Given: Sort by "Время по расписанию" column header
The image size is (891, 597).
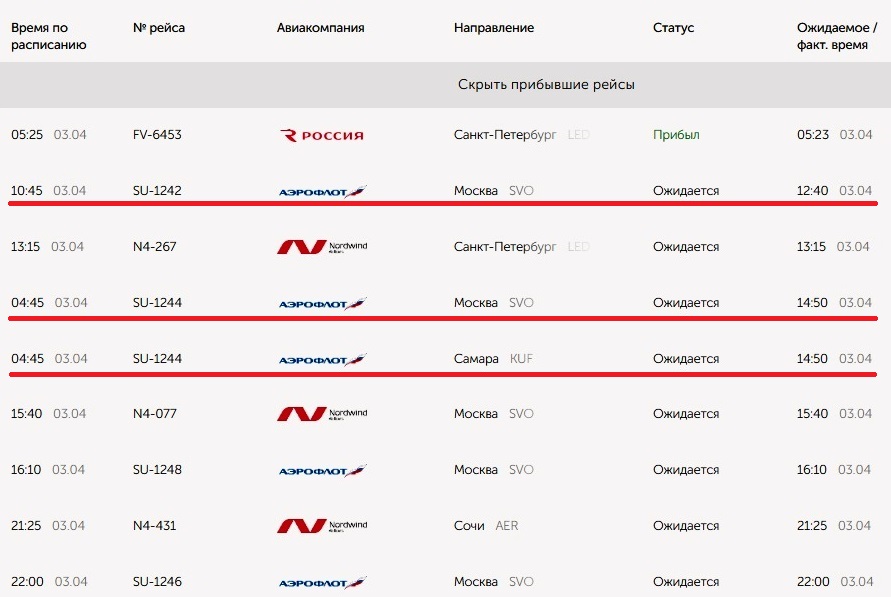Looking at the screenshot, I should (48, 36).
